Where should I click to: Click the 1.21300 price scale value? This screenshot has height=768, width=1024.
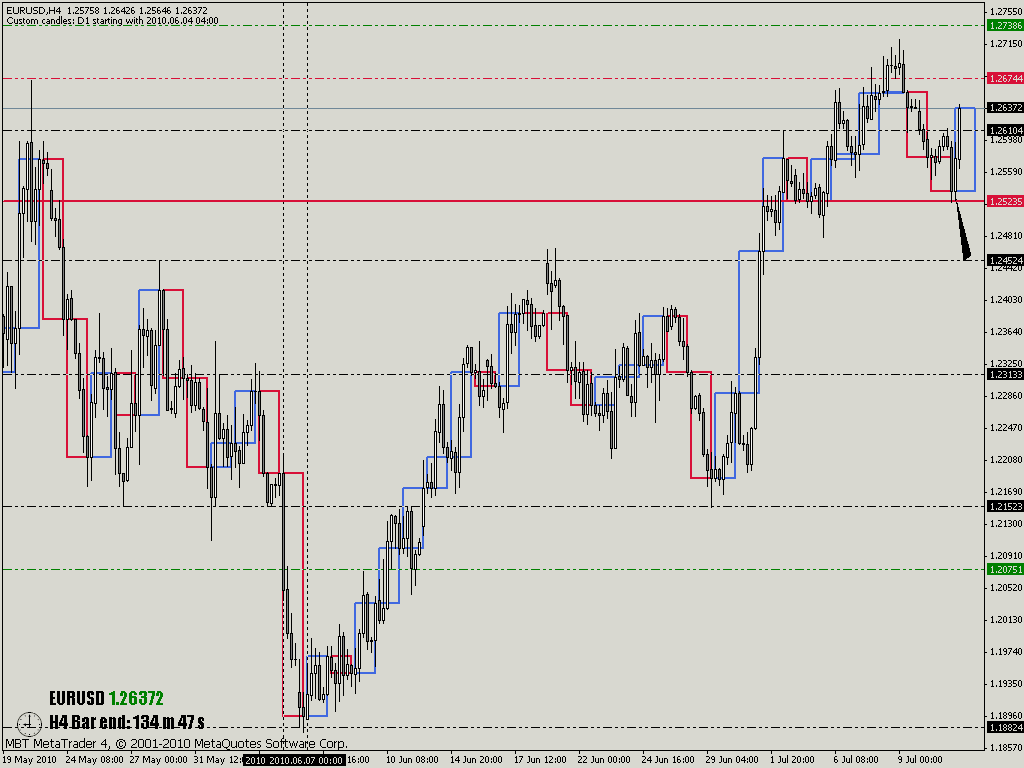pos(1006,523)
